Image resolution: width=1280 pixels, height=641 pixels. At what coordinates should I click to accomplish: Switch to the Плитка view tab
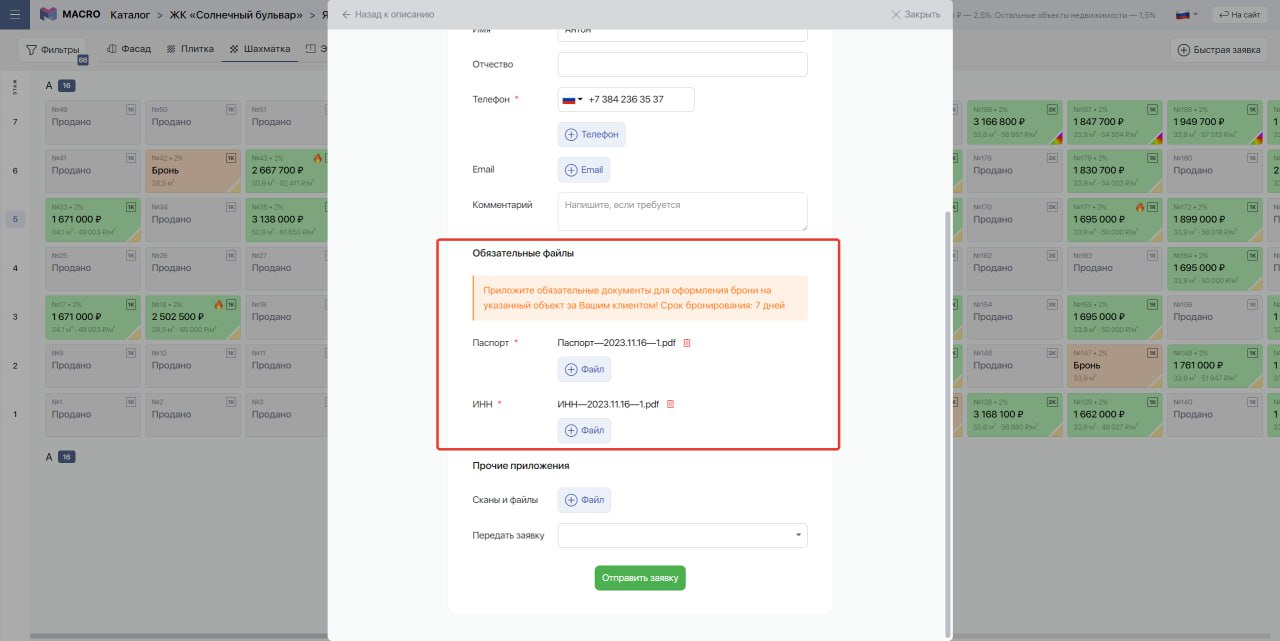190,49
